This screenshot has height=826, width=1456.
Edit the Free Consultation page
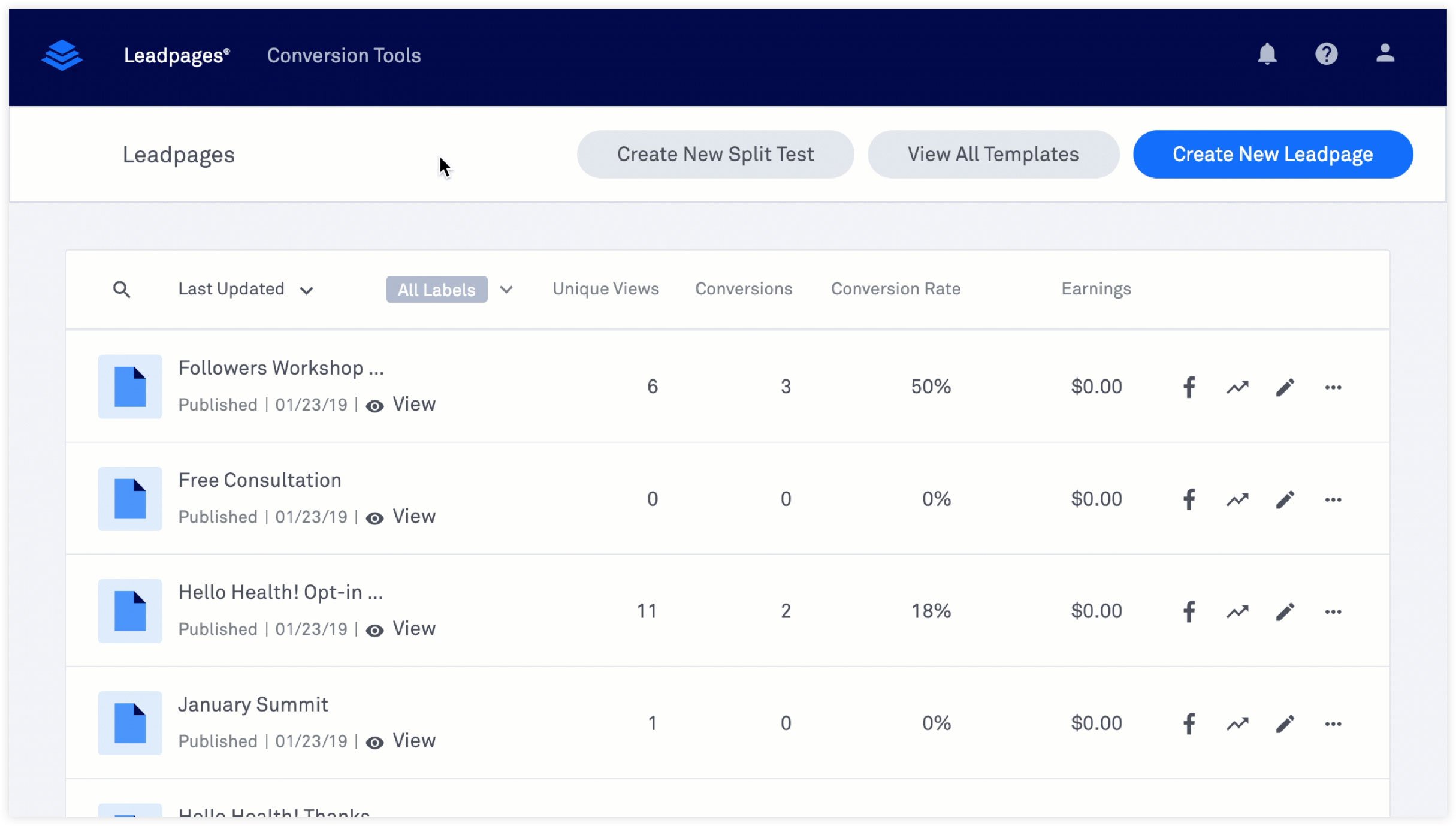(x=1285, y=499)
